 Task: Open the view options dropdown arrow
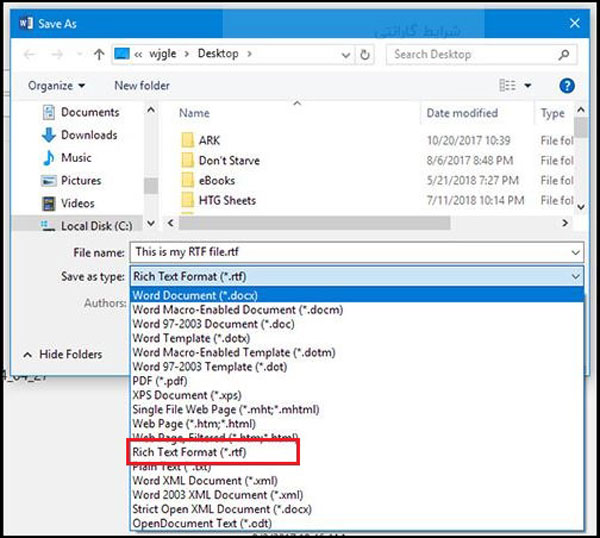[x=528, y=85]
